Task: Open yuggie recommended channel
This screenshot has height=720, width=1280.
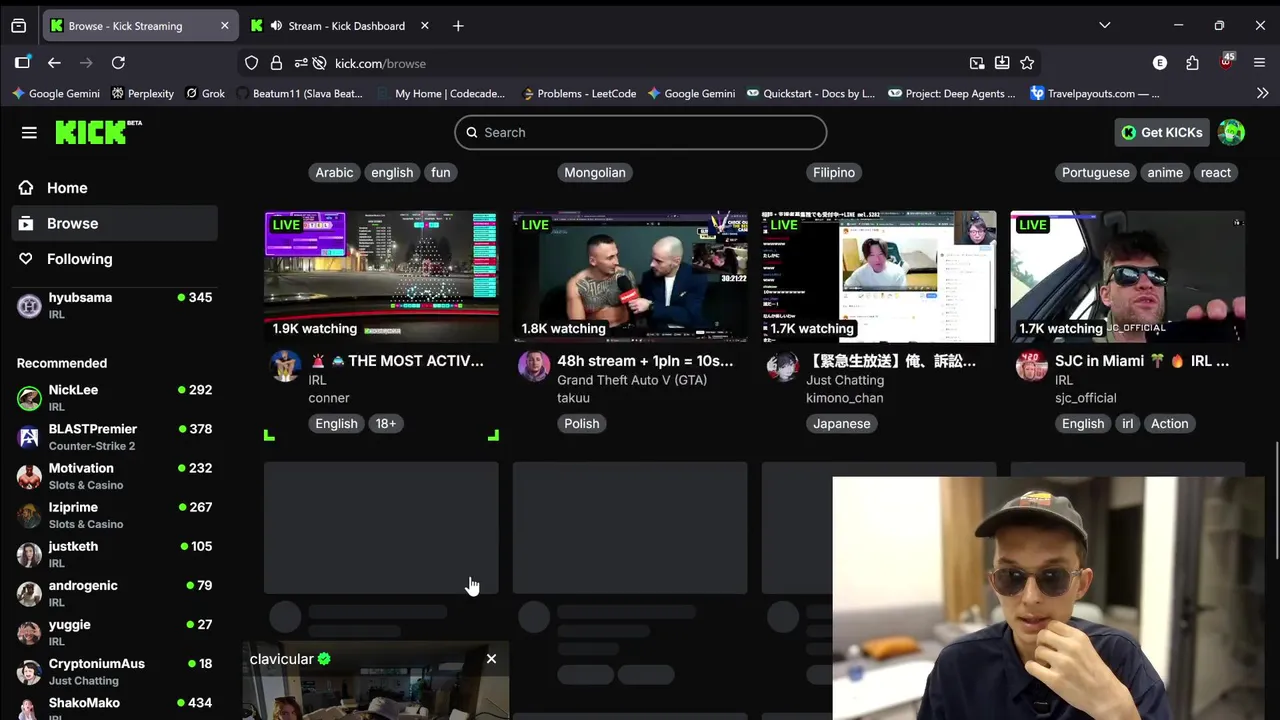Action: click(114, 631)
